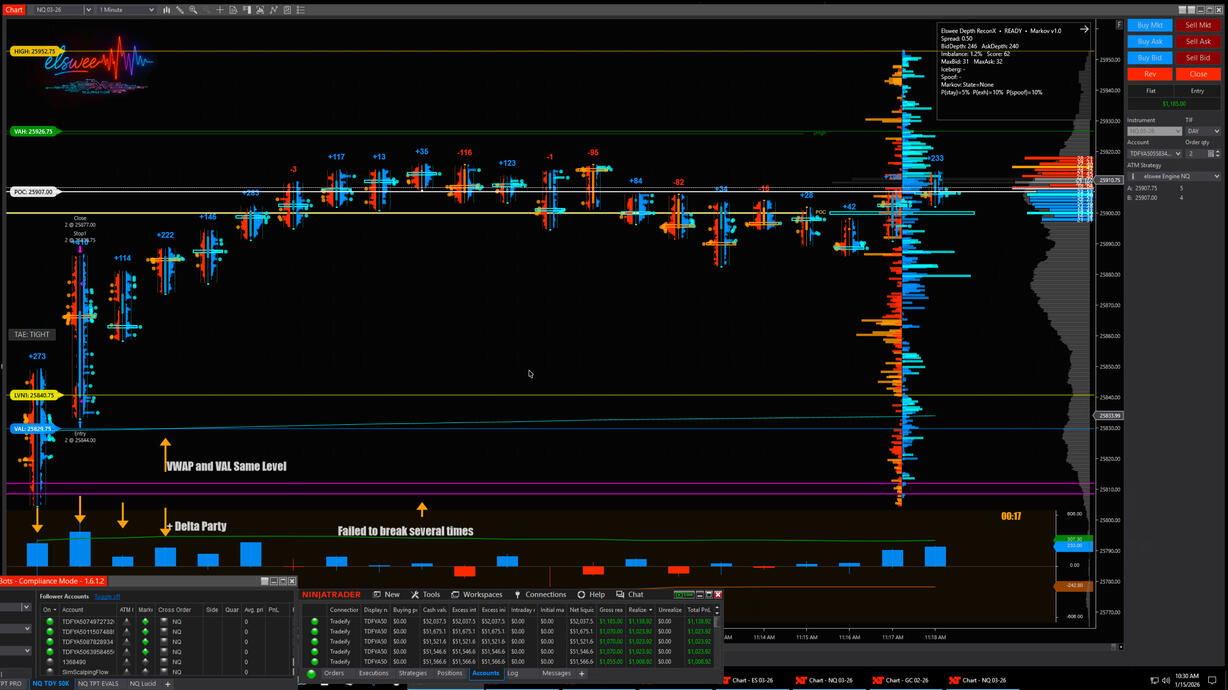Click the red Rev button
Screen dimensions: 1228x690
coord(1150,74)
